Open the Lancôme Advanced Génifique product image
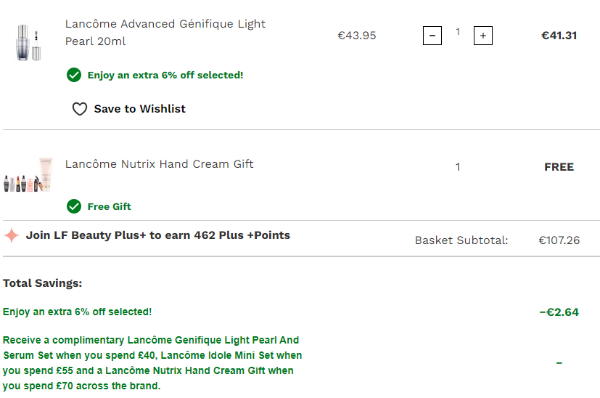This screenshot has width=600, height=398. [x=28, y=42]
